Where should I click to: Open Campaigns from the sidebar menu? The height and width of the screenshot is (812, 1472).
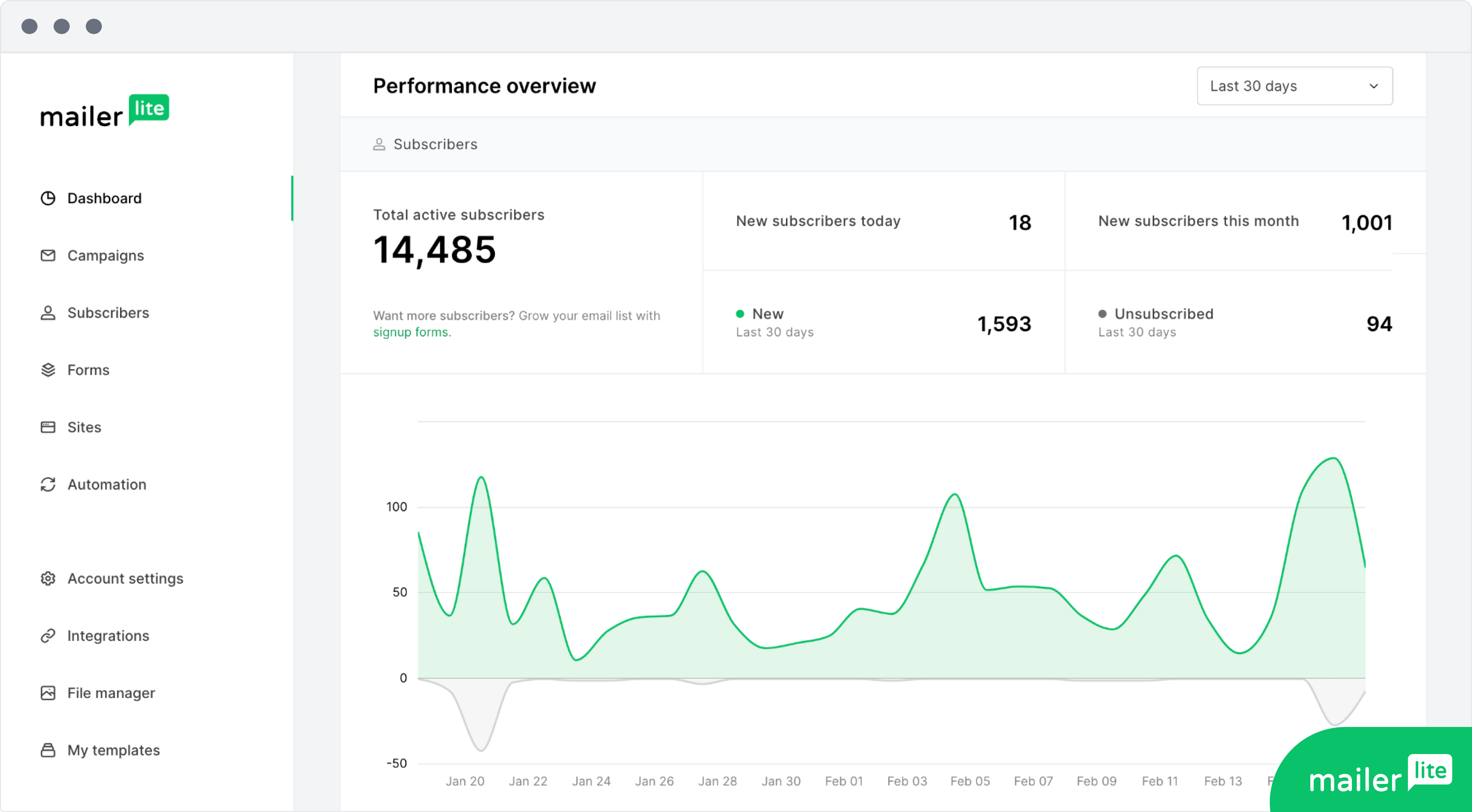[106, 256]
